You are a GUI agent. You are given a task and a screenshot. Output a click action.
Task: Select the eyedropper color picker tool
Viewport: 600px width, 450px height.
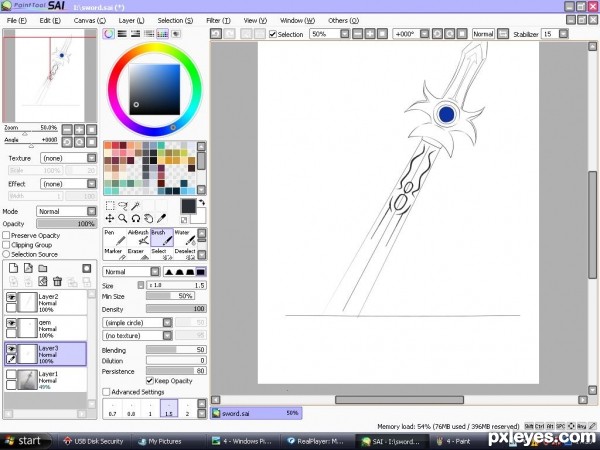[161, 218]
